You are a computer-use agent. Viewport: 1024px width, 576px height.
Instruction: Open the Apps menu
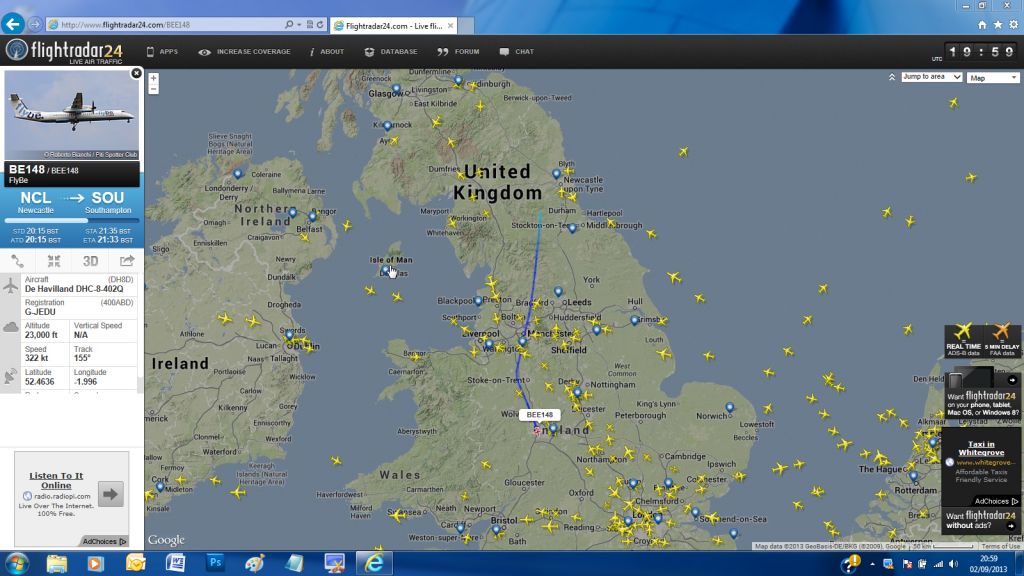(x=162, y=52)
